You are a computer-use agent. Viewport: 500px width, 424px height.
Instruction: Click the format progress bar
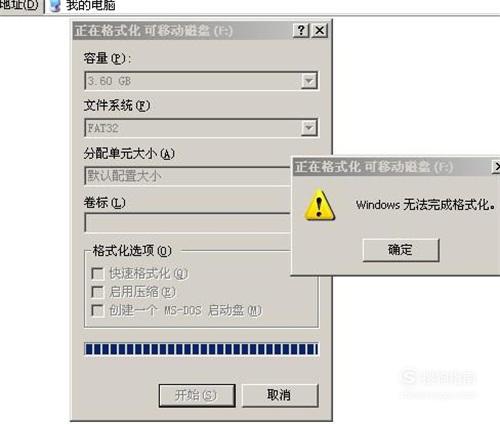(x=201, y=349)
